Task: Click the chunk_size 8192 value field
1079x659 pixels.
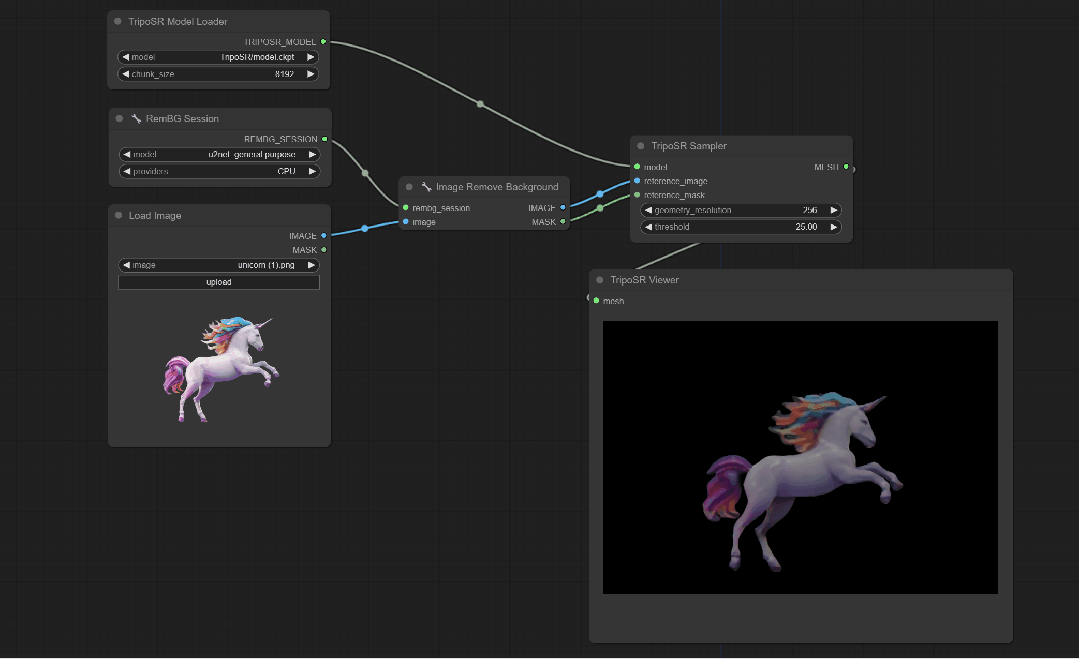Action: (218, 74)
